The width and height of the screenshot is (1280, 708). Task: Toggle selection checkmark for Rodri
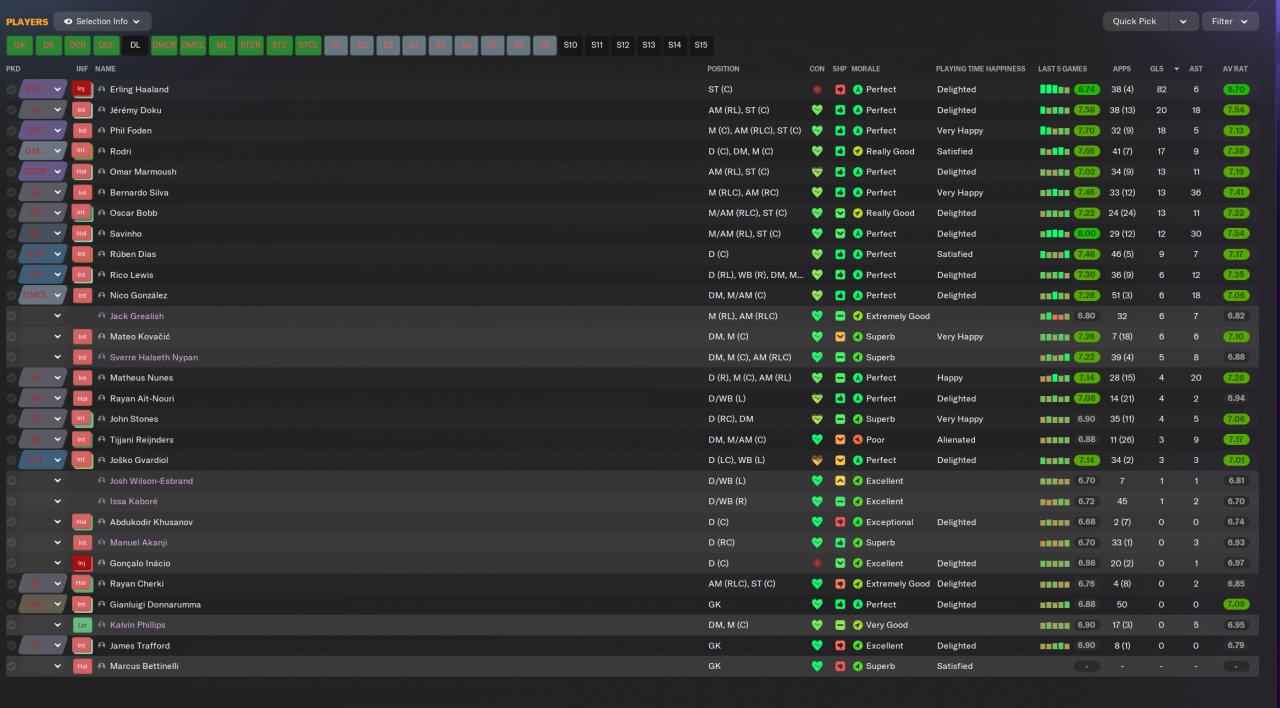click(12, 152)
